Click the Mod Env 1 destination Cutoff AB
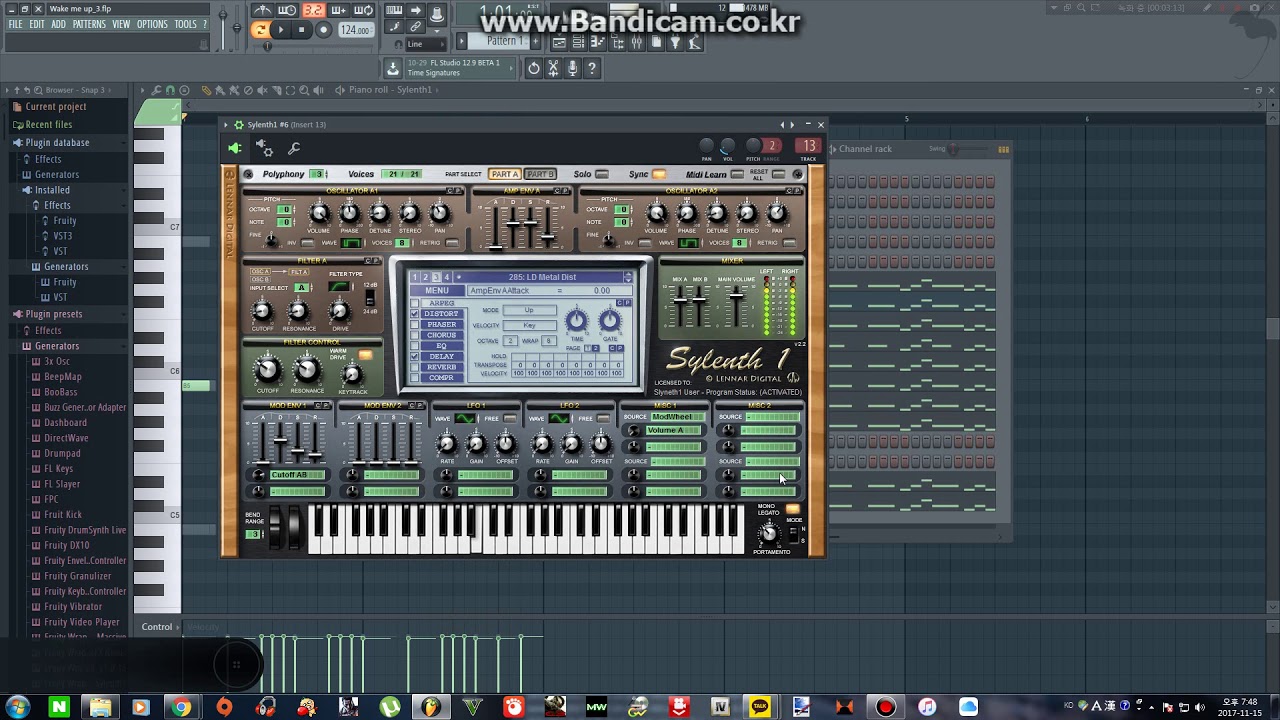This screenshot has width=1280, height=720. (x=297, y=475)
